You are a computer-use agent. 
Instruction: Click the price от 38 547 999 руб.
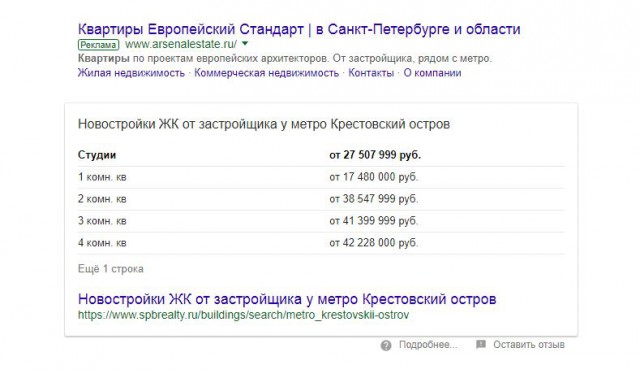click(x=374, y=199)
